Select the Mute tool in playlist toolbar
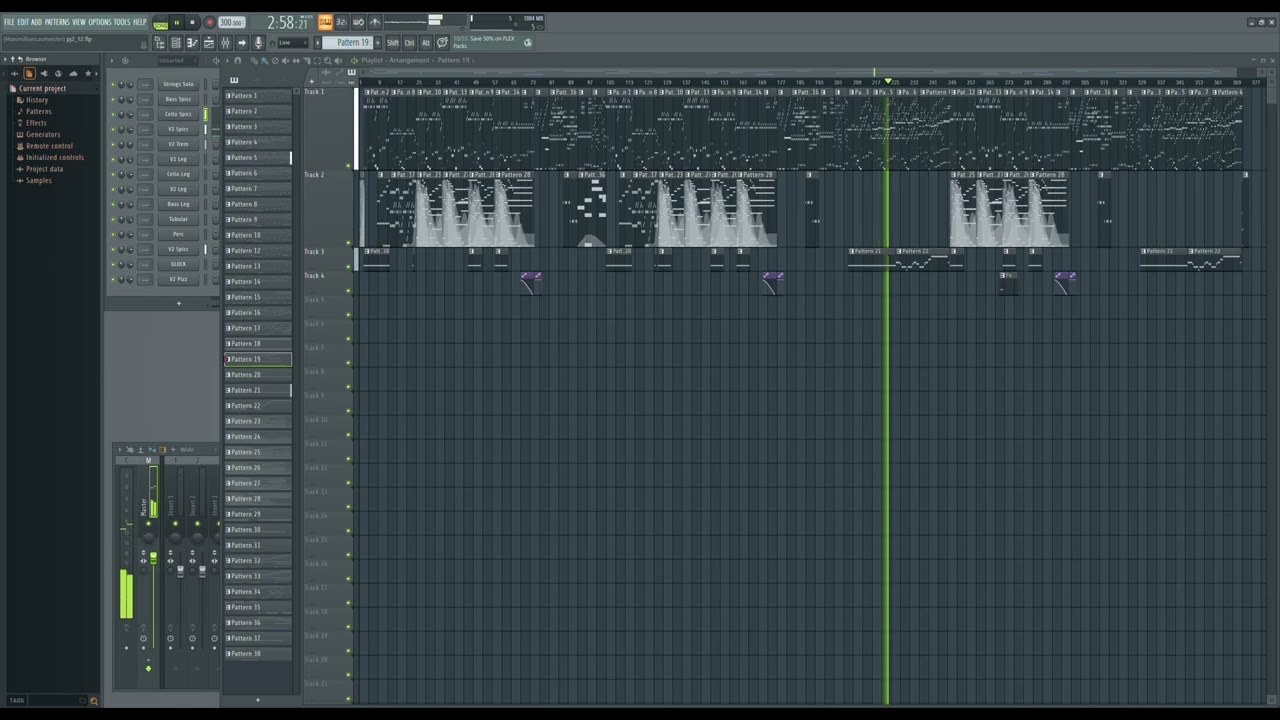This screenshot has width=1280, height=720. click(x=286, y=60)
